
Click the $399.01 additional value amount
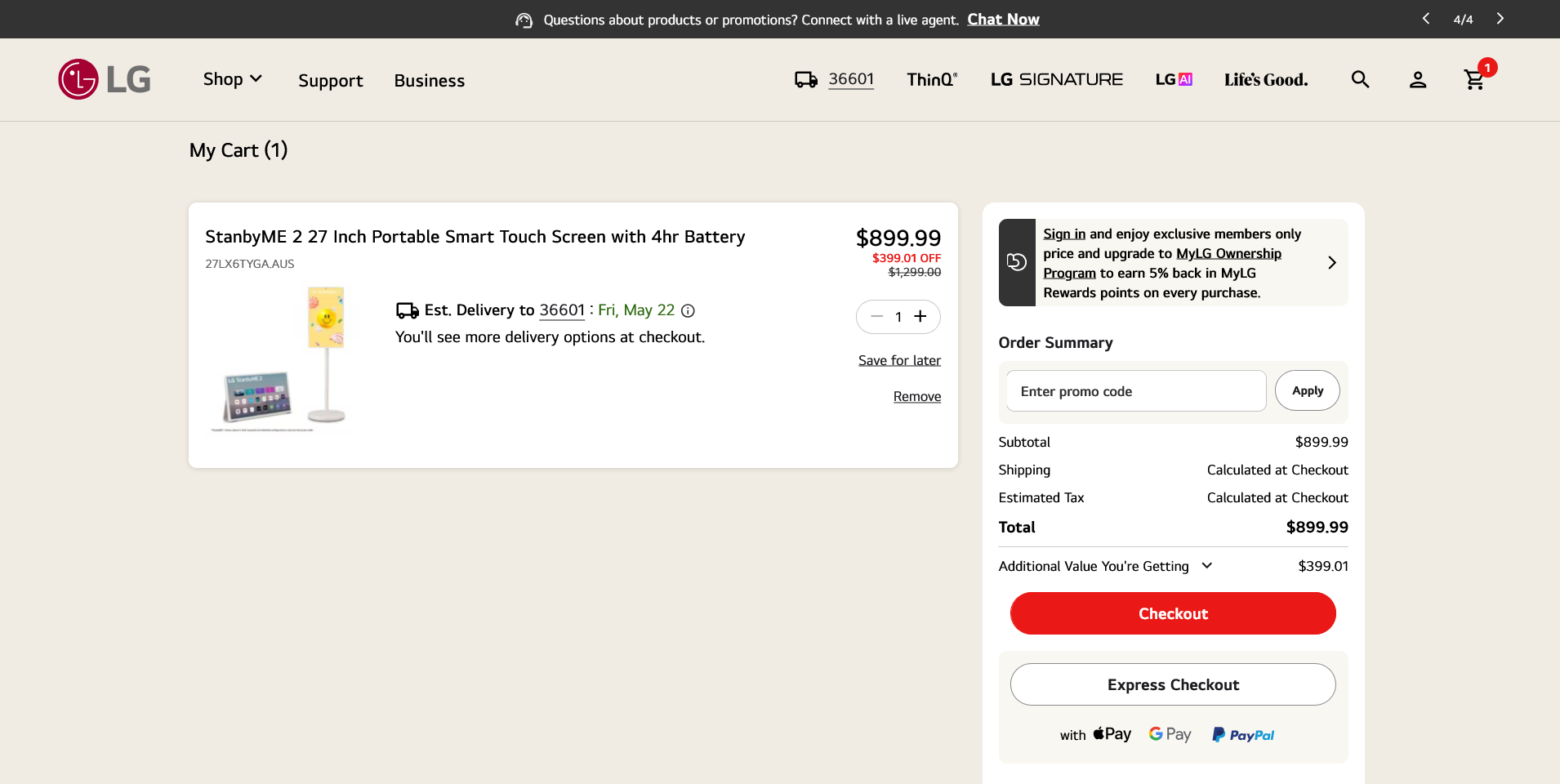[1323, 566]
